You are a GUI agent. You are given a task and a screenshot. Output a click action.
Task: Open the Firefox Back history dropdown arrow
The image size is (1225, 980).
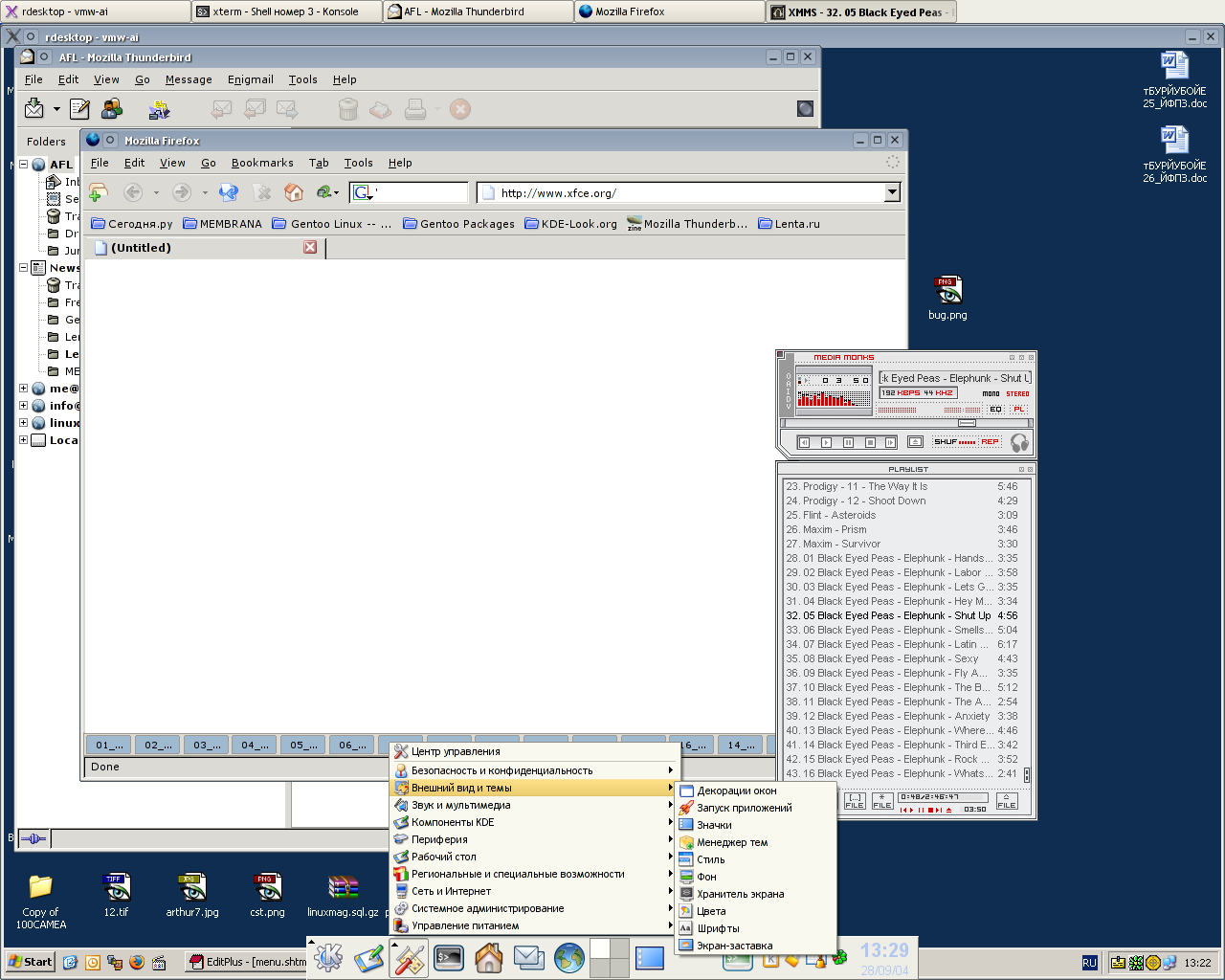tap(156, 192)
